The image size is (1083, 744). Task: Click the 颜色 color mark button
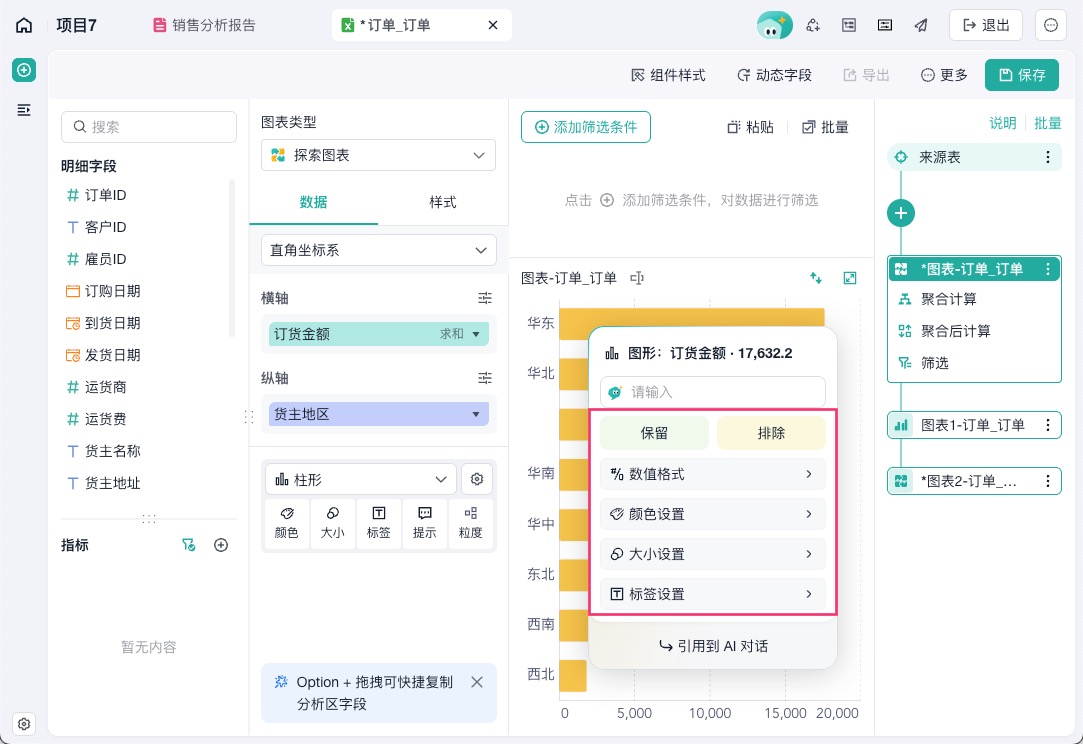(287, 523)
